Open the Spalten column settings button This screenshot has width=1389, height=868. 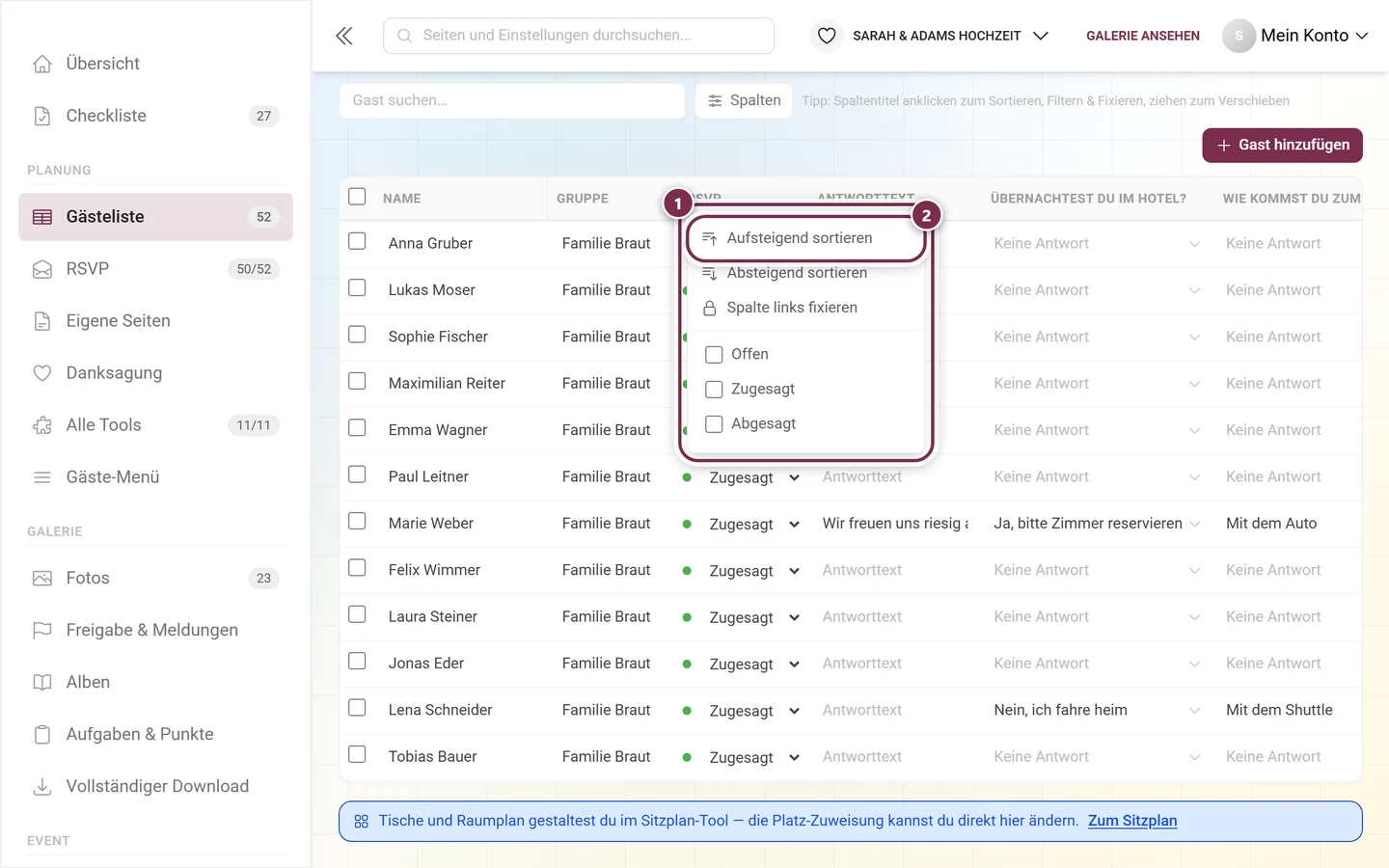coord(744,100)
